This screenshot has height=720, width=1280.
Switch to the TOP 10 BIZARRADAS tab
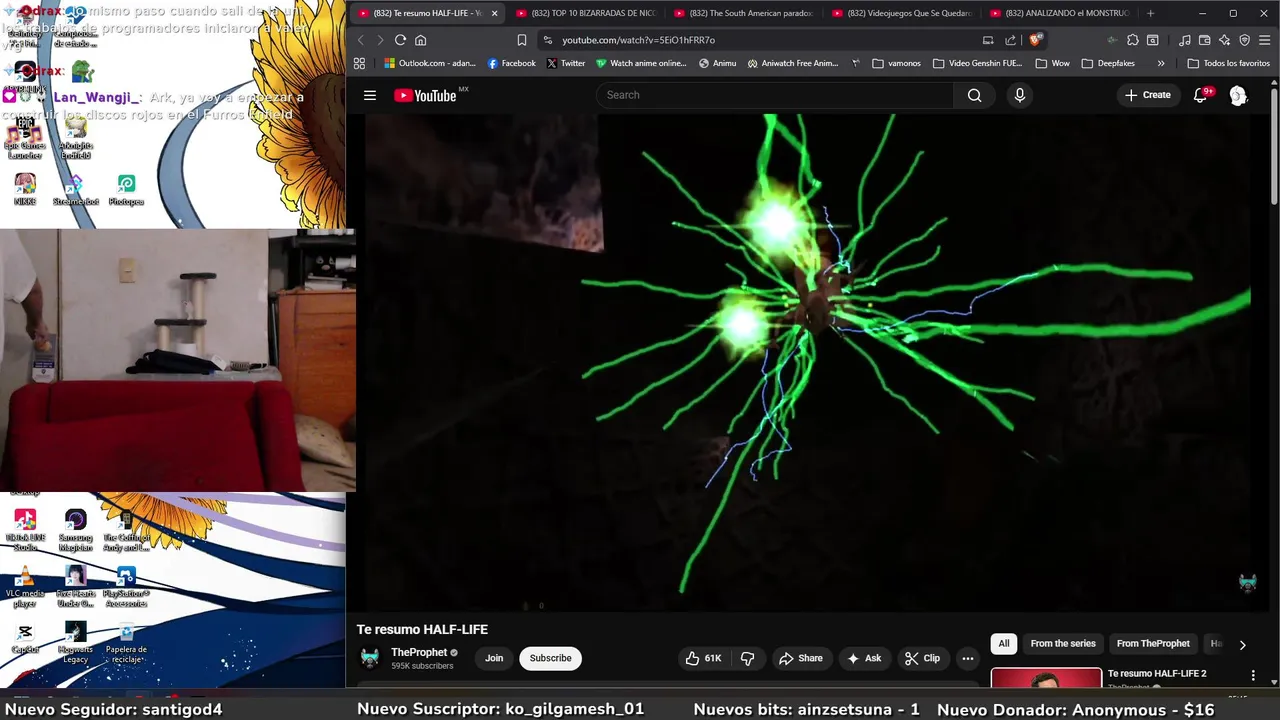pos(585,13)
